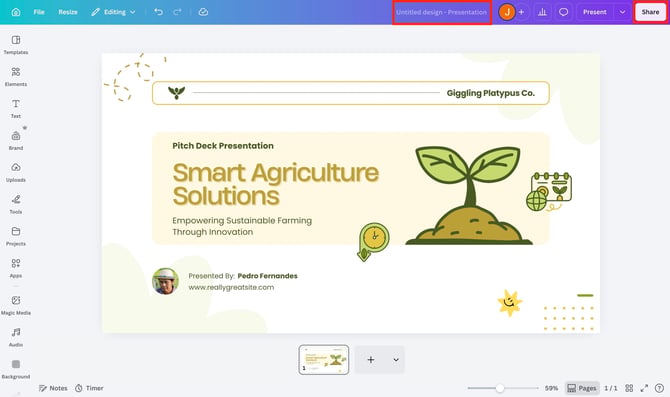Image resolution: width=670 pixels, height=397 pixels.
Task: Click the 1 / 1 page counter
Action: tap(611, 388)
